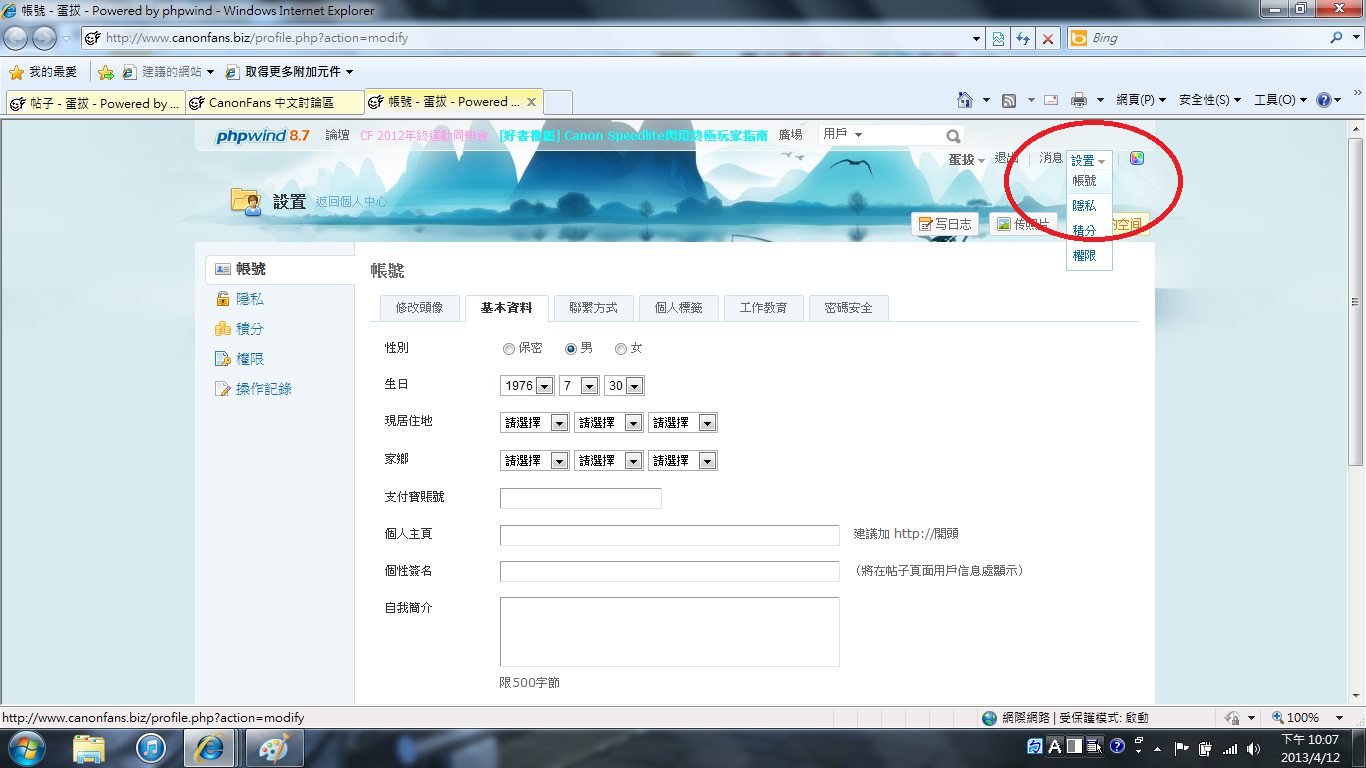Click the Windows Start orb
Screen dimensions: 1366x768
(x=26, y=747)
